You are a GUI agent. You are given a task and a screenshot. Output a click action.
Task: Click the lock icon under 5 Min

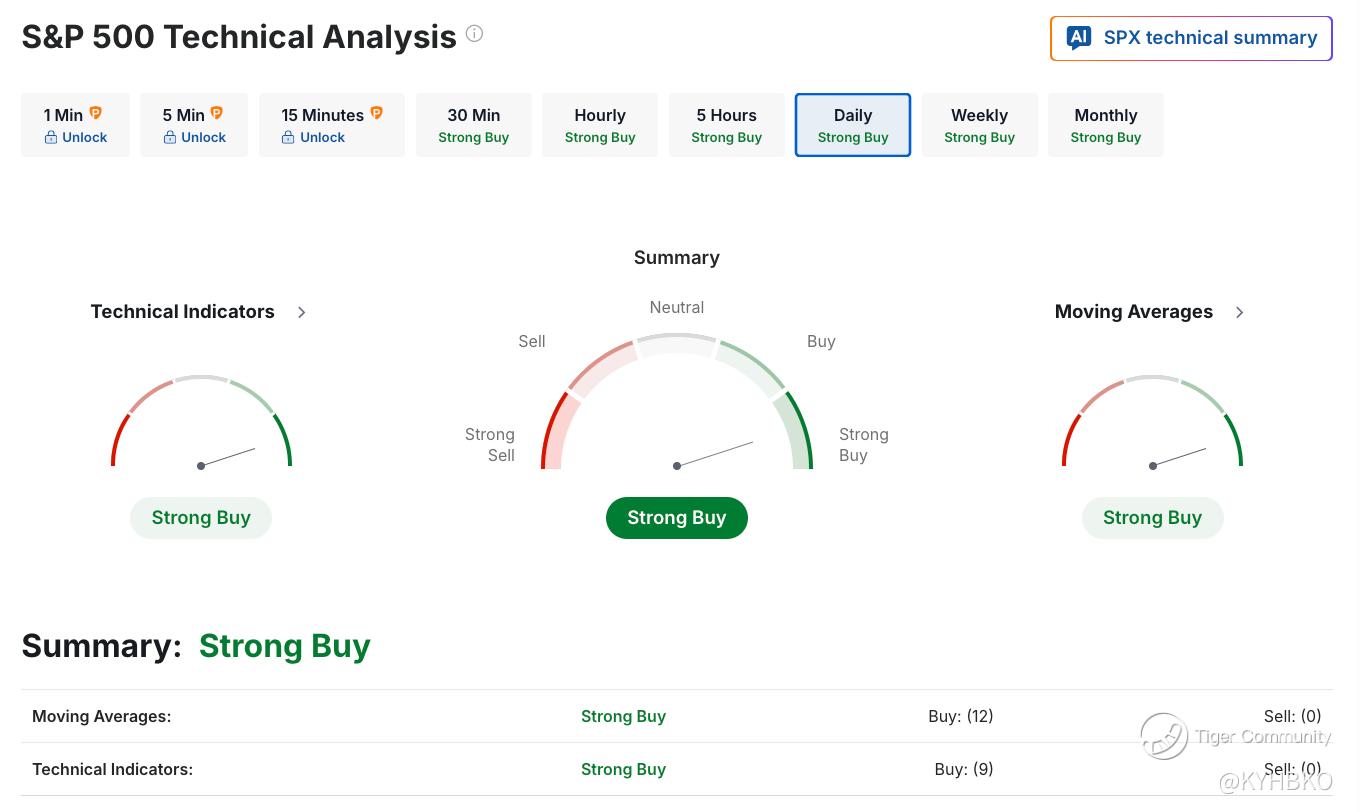coord(170,138)
